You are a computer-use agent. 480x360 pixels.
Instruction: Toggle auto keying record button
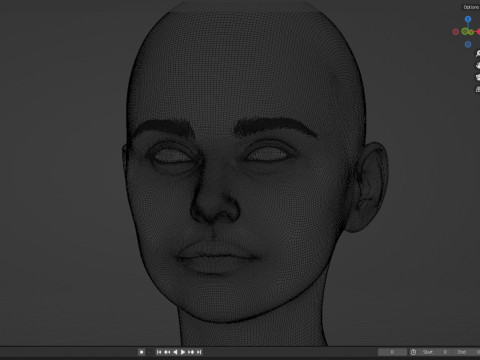(x=142, y=352)
